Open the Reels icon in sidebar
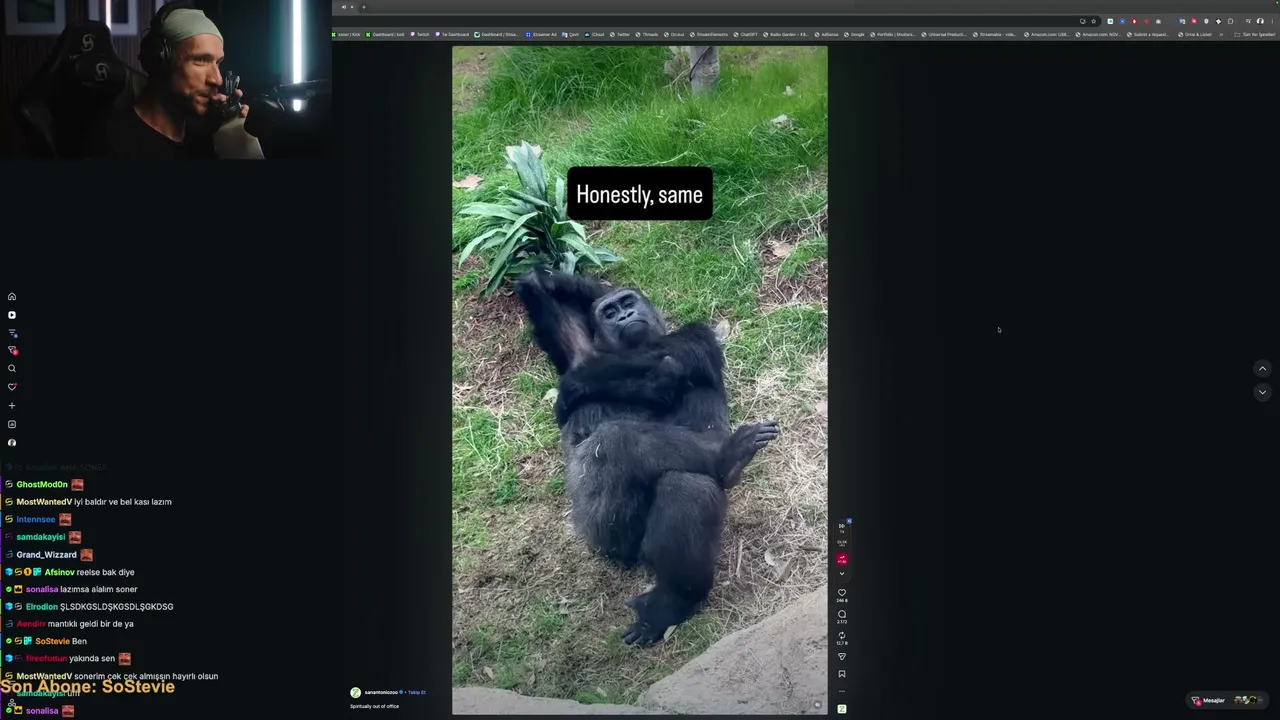This screenshot has height=720, width=1280. (12, 315)
